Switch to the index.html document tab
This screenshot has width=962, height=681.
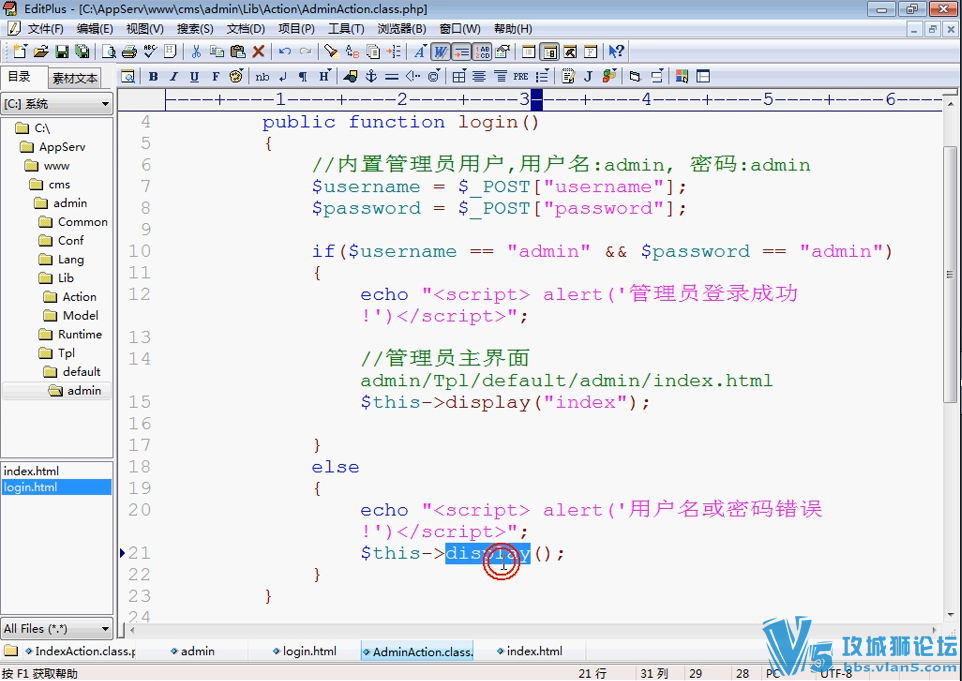click(x=529, y=652)
